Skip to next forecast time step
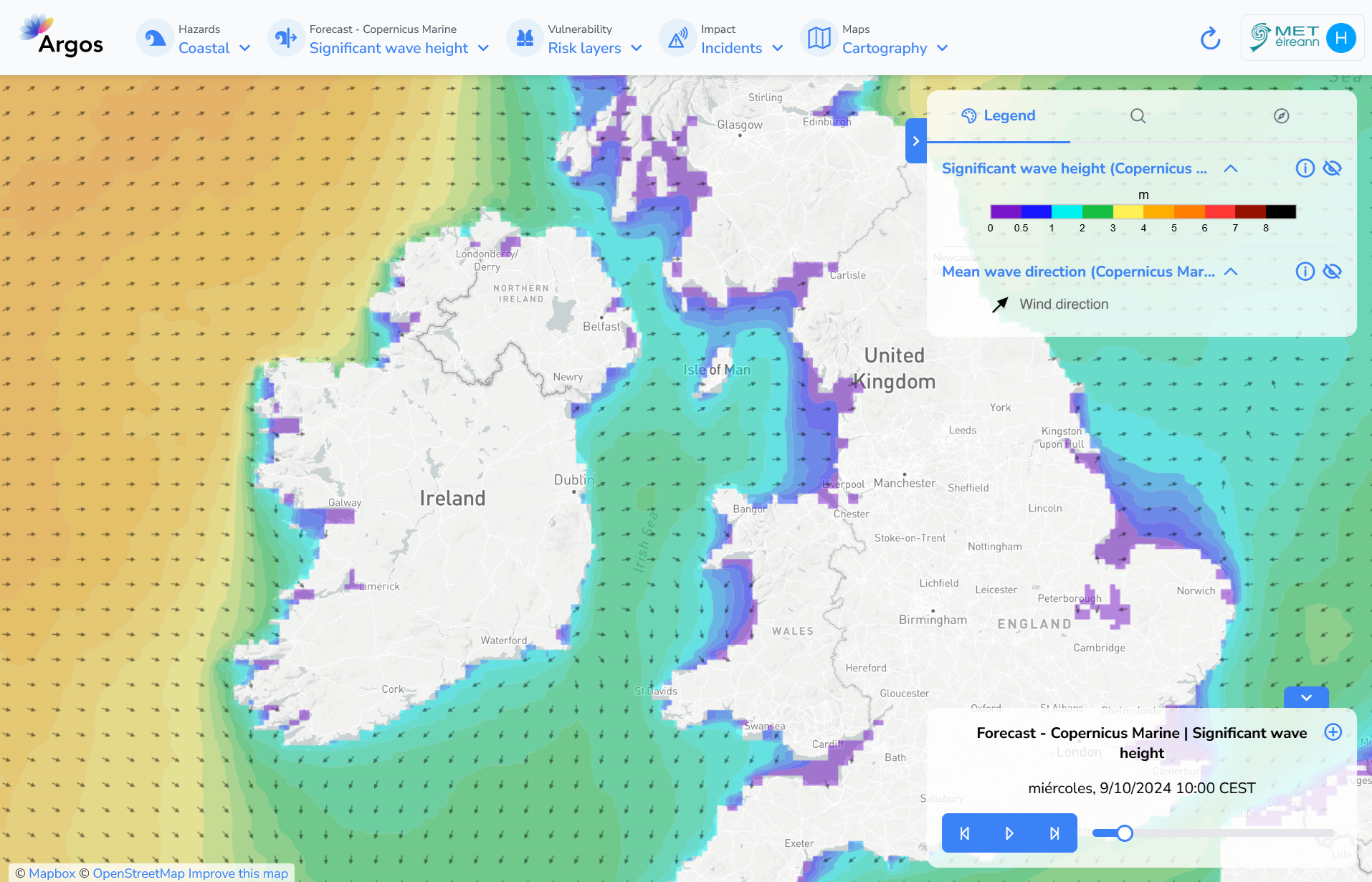Image resolution: width=1372 pixels, height=882 pixels. (1054, 833)
